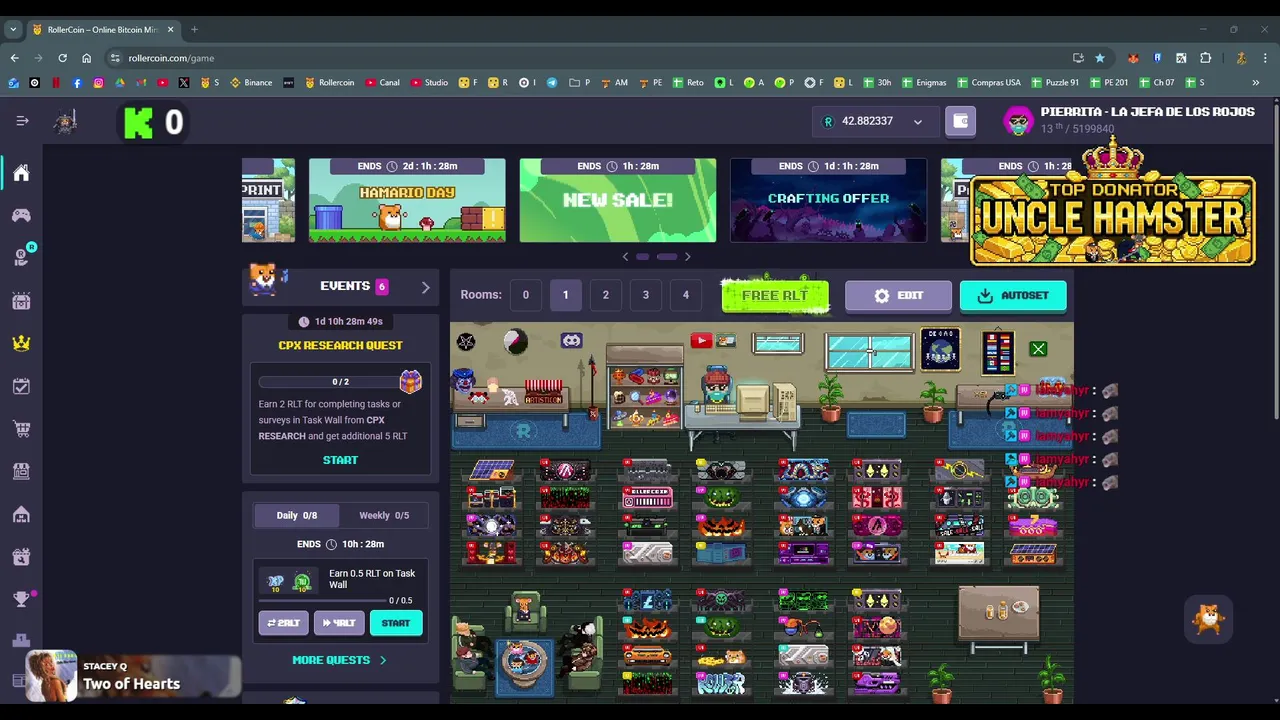Click the earn RLT hand icon in sidebar
The height and width of the screenshot is (720, 1280).
click(x=21, y=258)
